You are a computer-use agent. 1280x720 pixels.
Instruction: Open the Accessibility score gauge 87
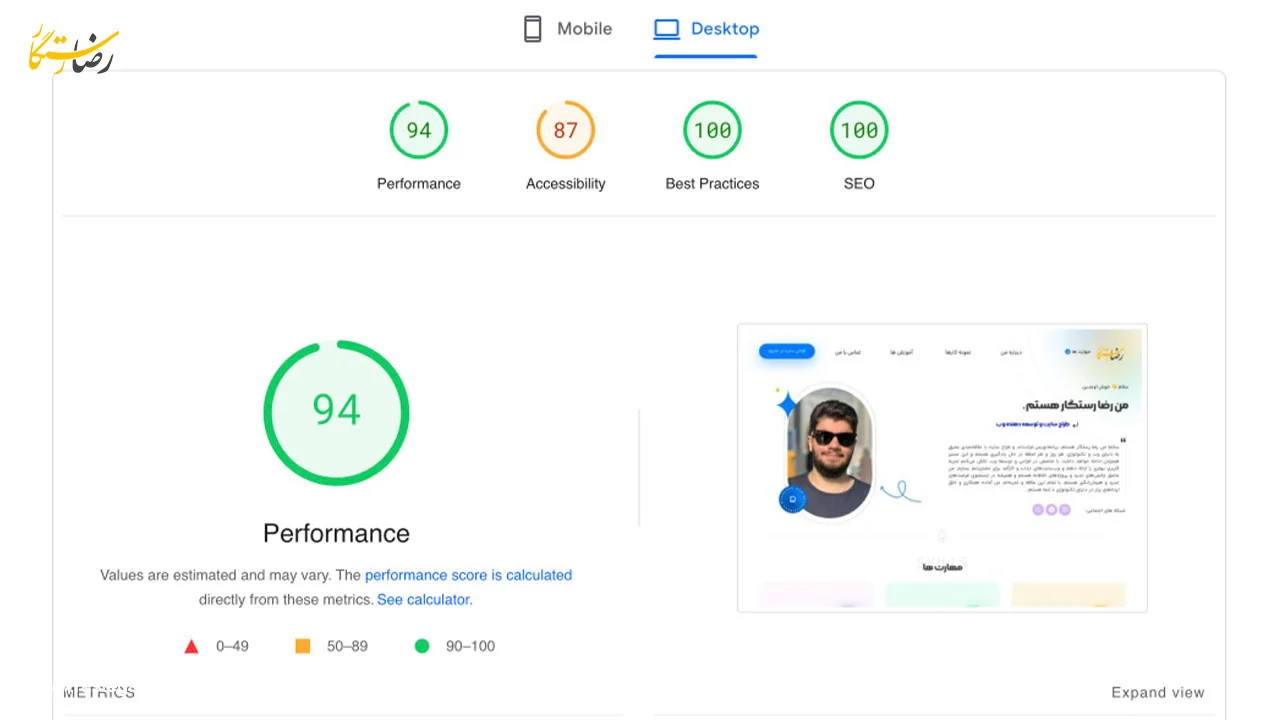(566, 130)
